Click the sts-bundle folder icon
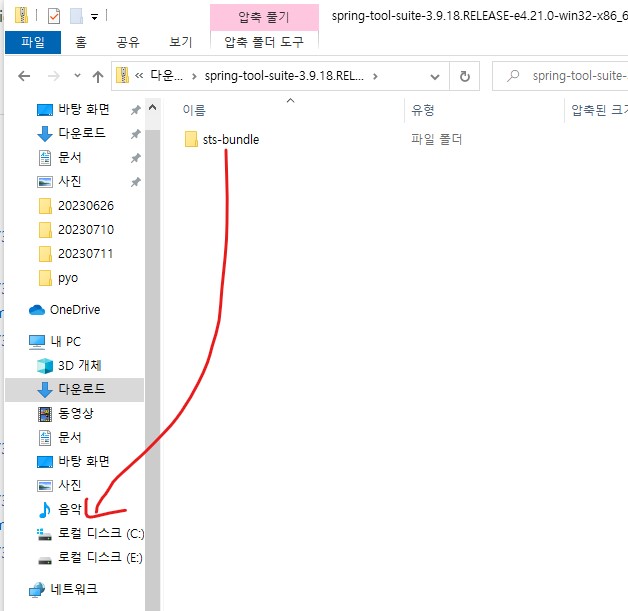Screen dimensions: 628x611 [x=191, y=139]
